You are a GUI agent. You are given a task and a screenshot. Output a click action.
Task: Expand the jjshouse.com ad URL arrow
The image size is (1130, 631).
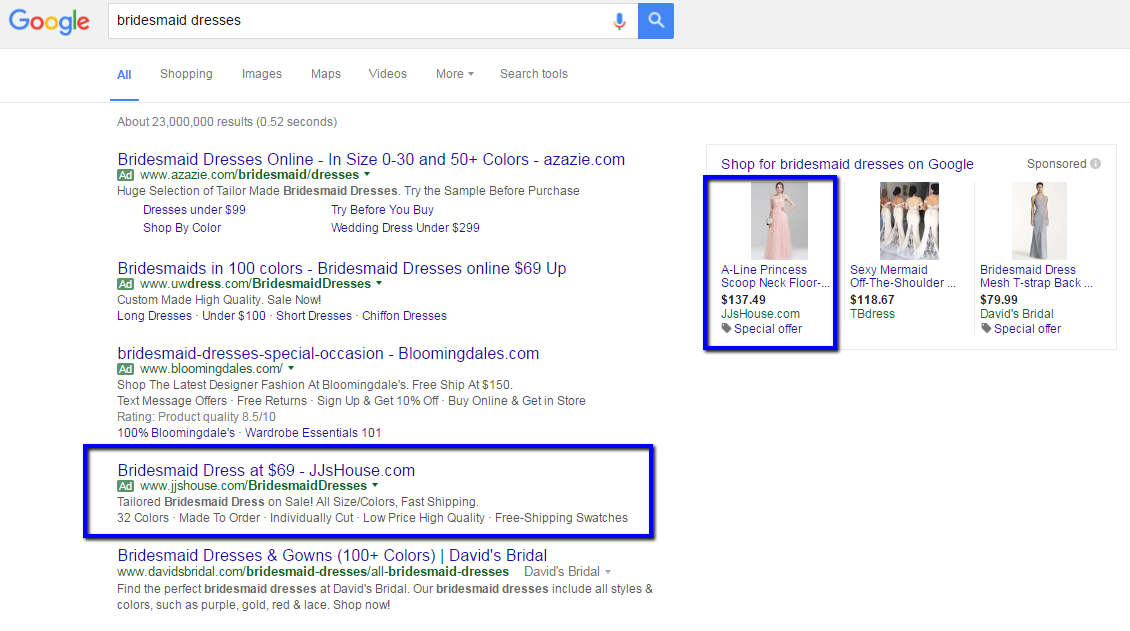tap(375, 486)
